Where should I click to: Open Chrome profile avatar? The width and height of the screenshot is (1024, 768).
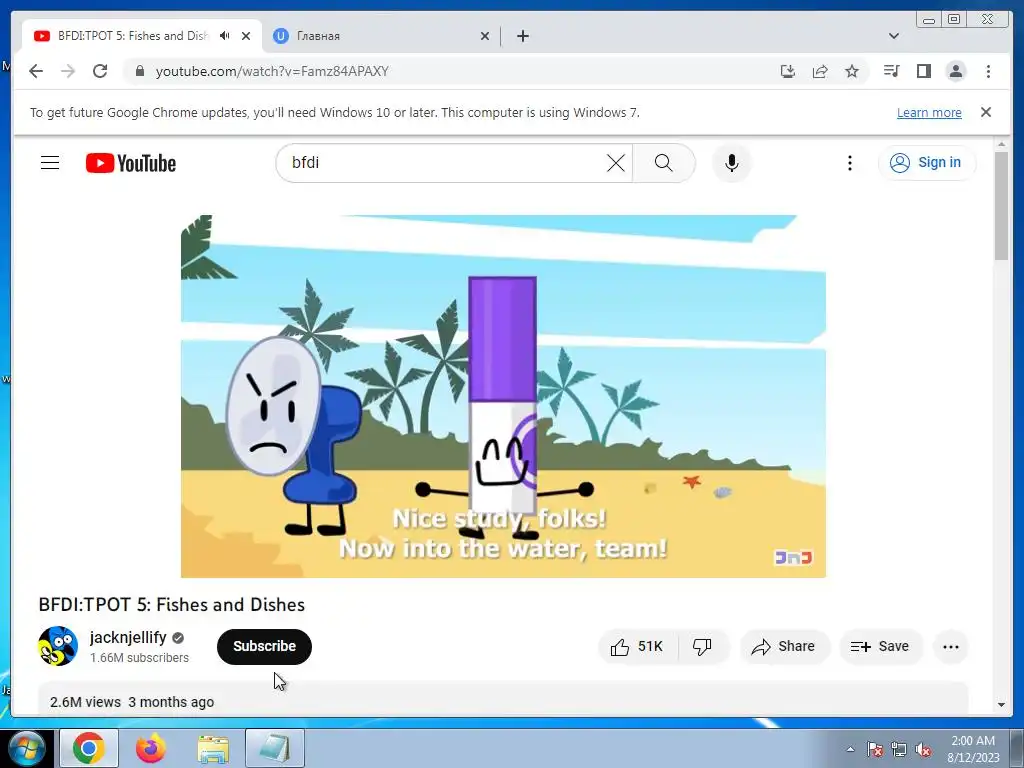pos(955,71)
